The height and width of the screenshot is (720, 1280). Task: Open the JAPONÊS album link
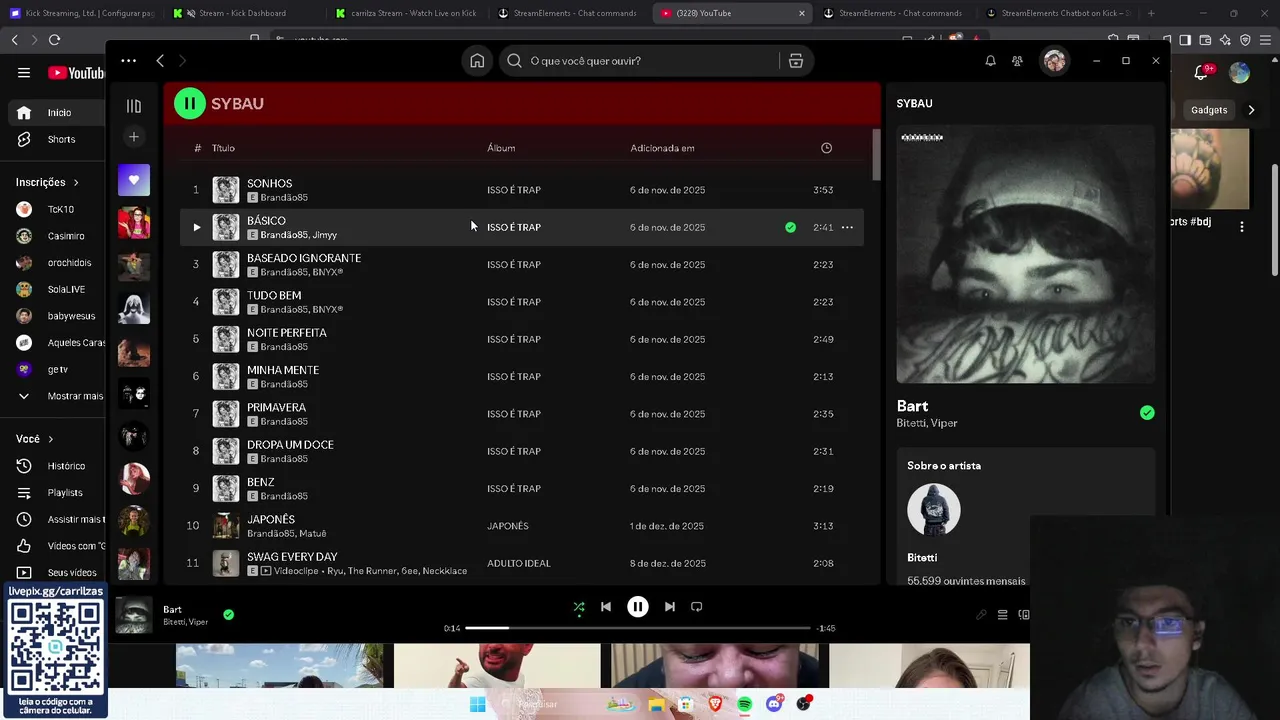(x=508, y=526)
